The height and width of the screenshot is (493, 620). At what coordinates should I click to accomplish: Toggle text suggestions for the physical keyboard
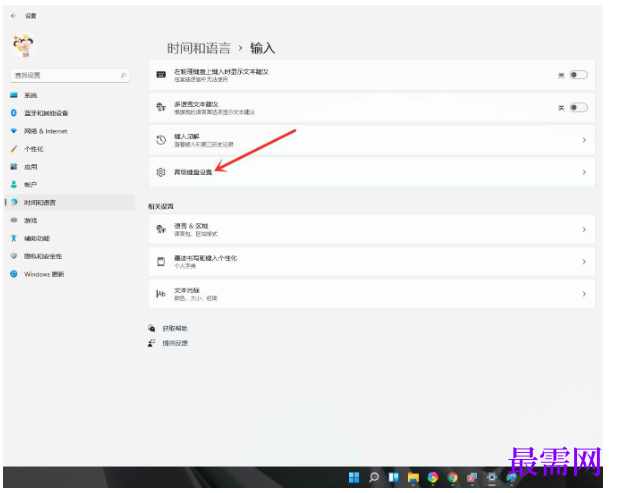point(579,75)
